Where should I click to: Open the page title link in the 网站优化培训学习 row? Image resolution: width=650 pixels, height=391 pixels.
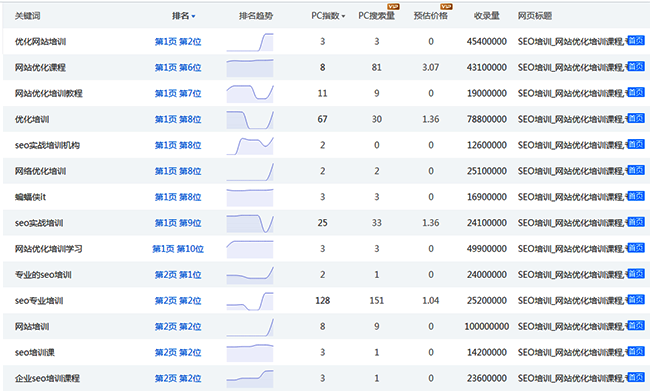(x=571, y=249)
